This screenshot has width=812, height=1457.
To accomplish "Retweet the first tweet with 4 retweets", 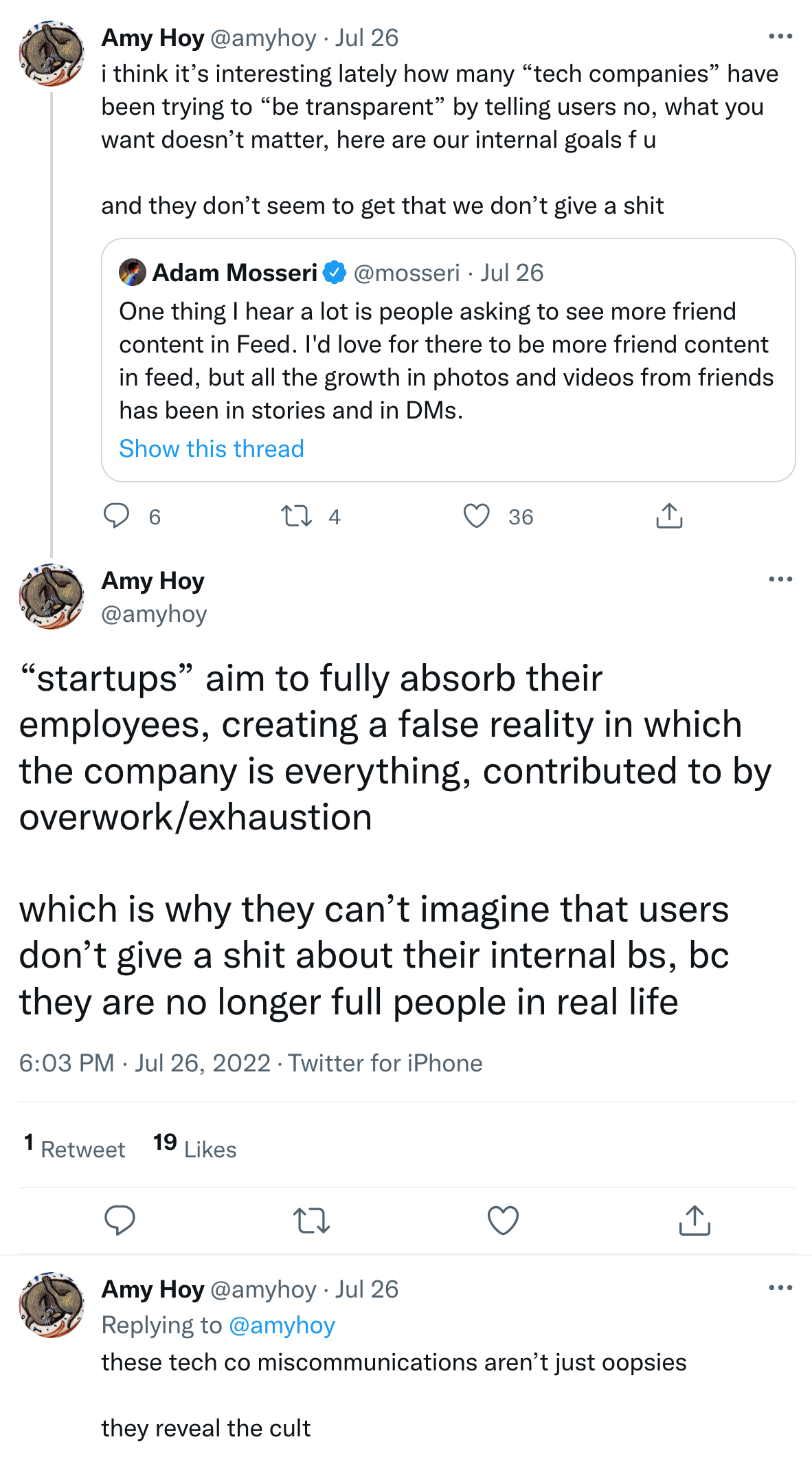I will pyautogui.click(x=297, y=515).
